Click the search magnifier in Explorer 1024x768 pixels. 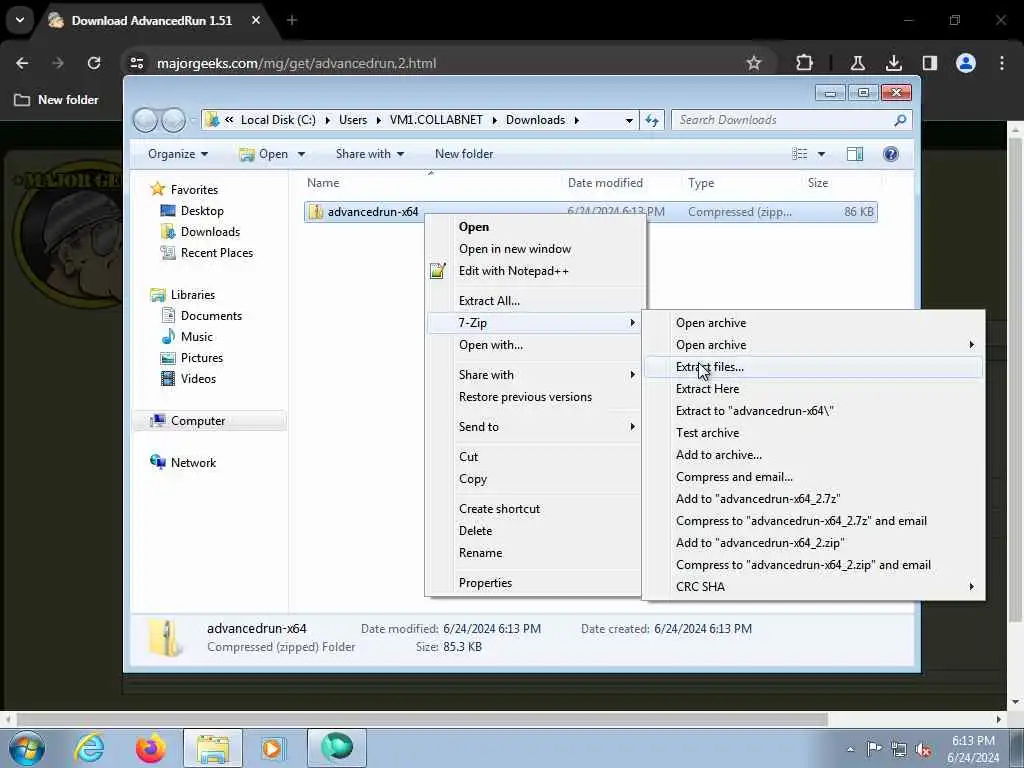point(900,120)
